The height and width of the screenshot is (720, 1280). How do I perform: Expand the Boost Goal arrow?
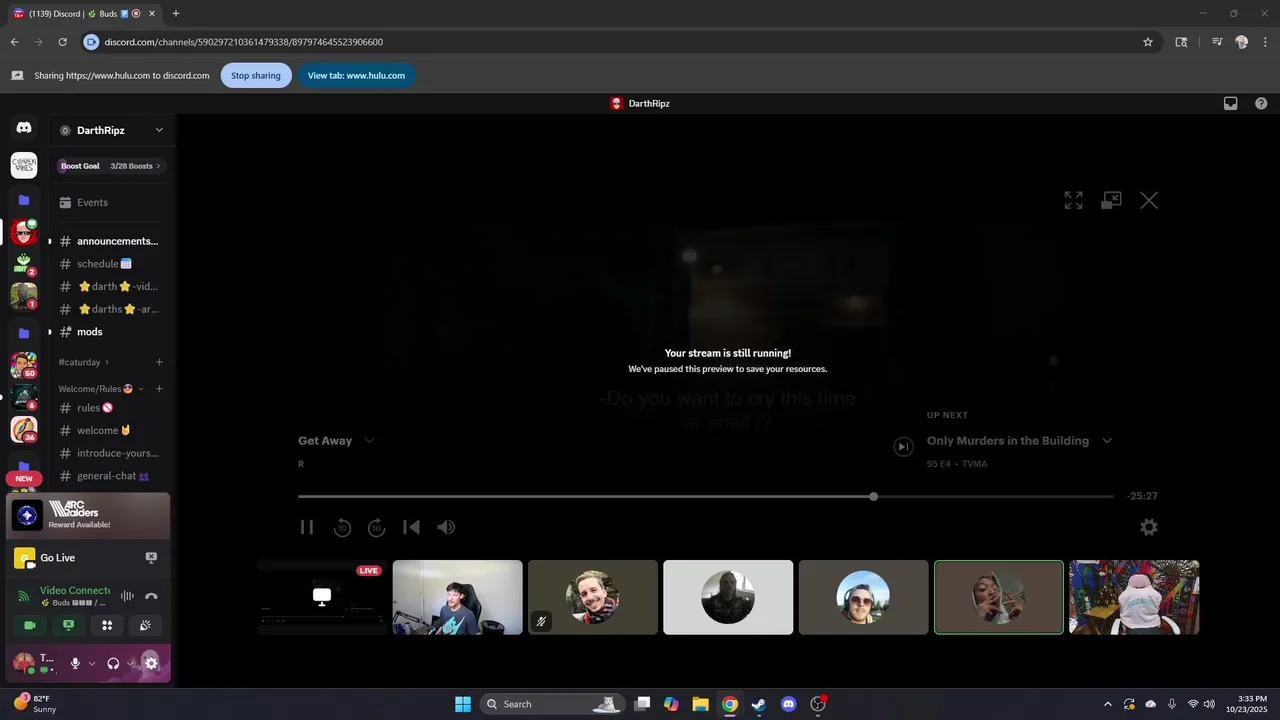click(158, 166)
